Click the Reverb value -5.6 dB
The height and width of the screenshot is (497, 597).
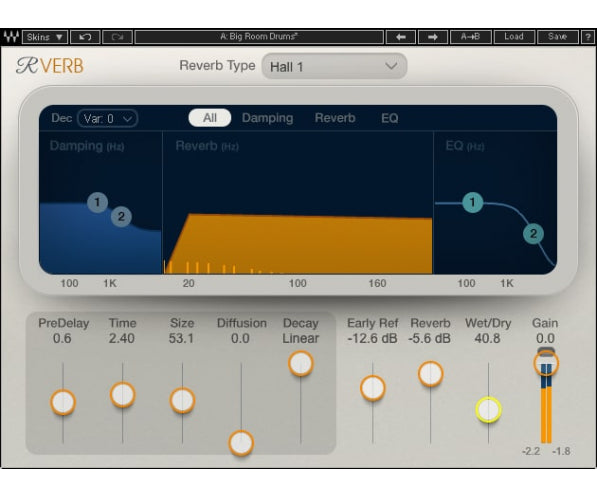click(429, 338)
